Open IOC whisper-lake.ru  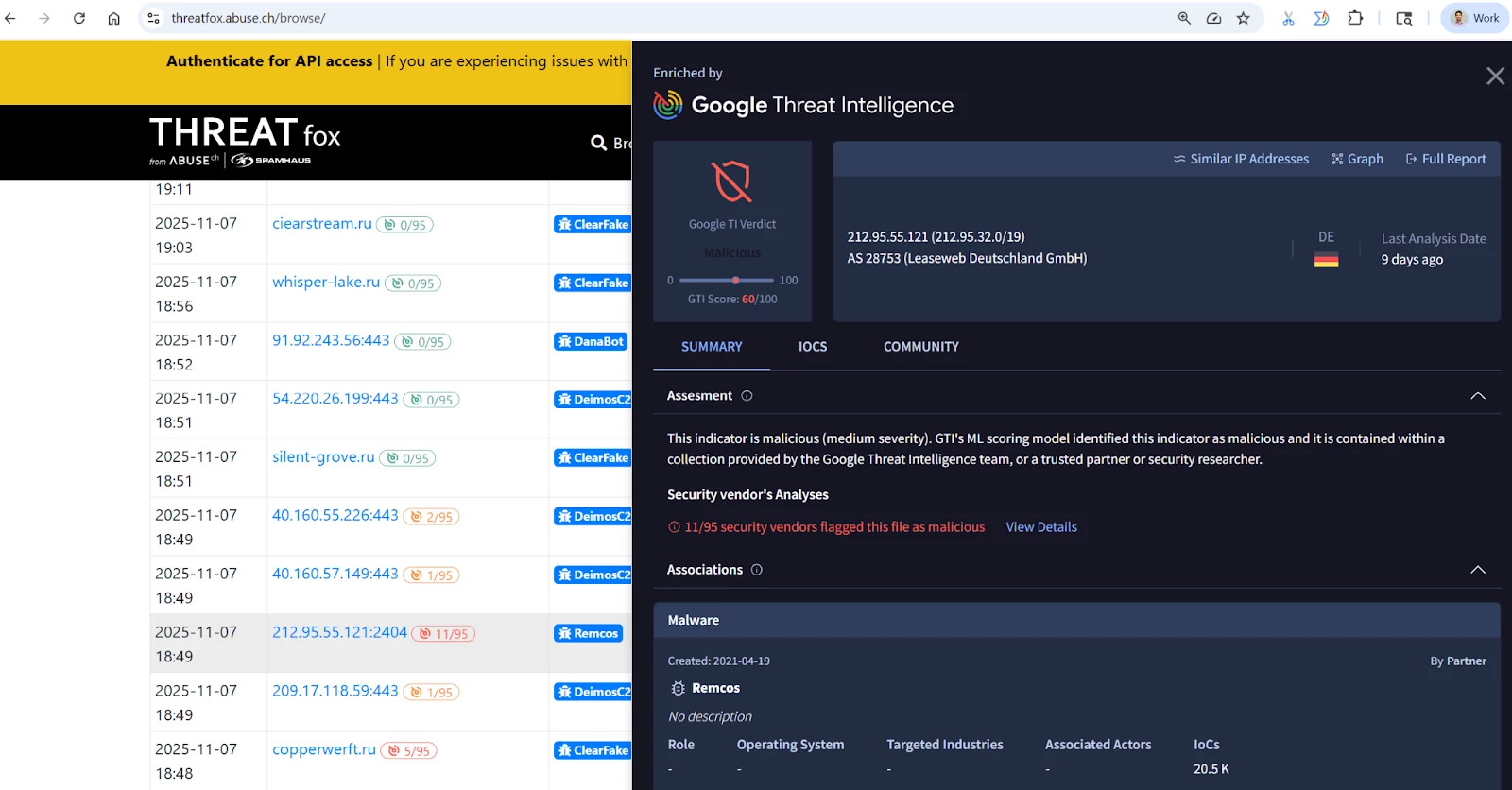pyautogui.click(x=326, y=282)
